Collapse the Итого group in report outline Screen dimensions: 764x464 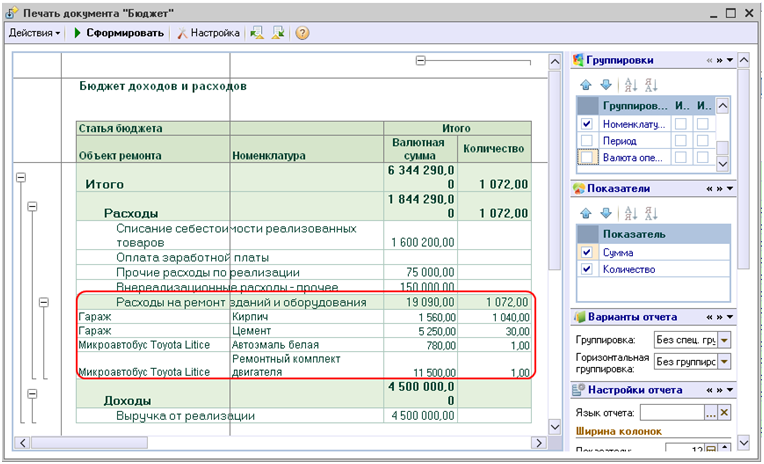tap(19, 177)
